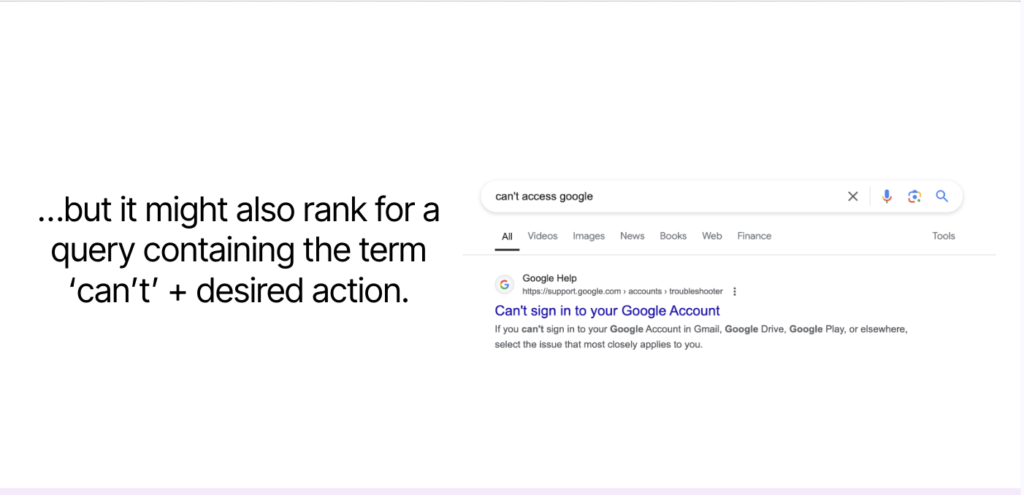Click the blue magnifier search icon
The image size is (1024, 495).
point(941,197)
